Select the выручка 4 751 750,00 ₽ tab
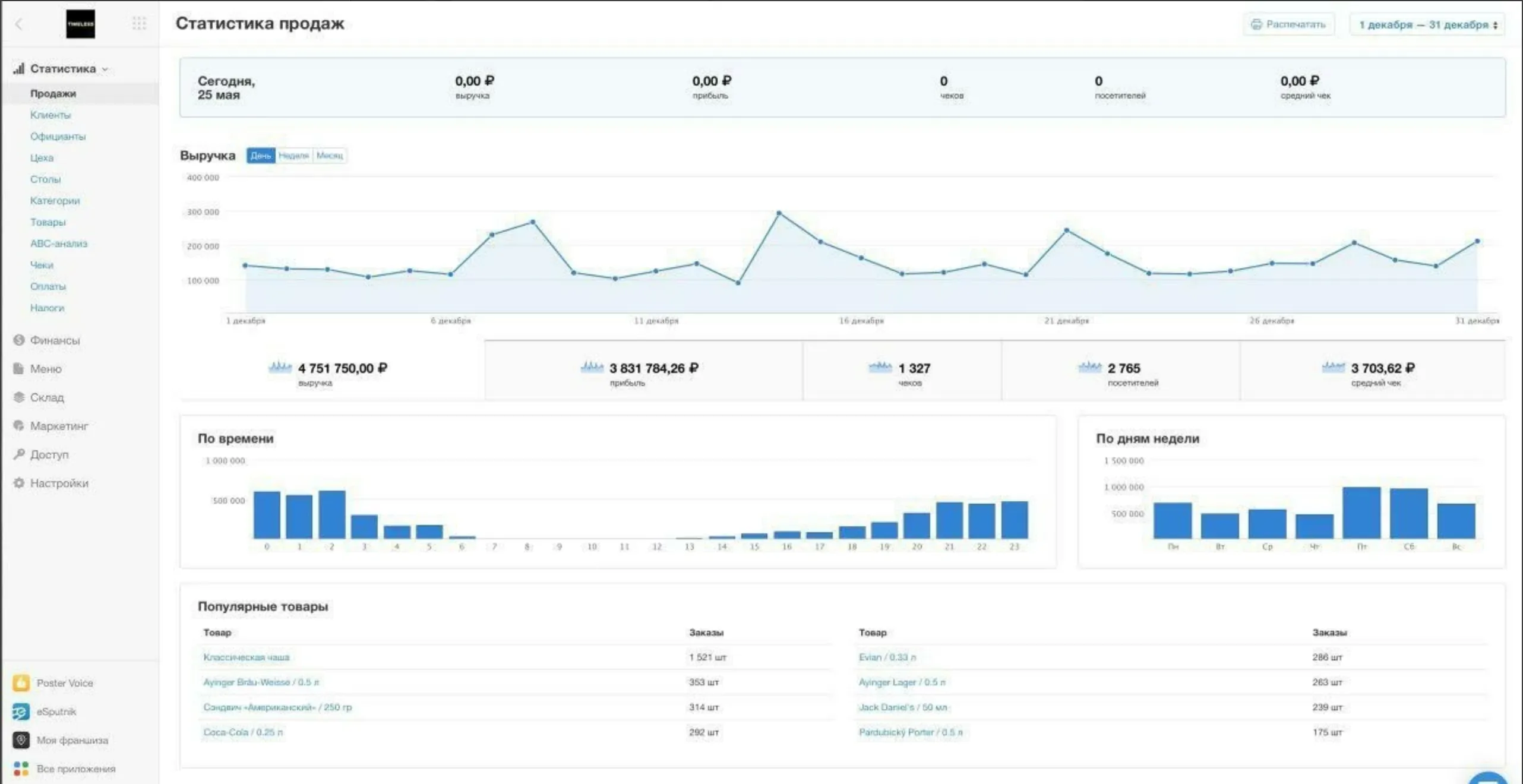The image size is (1523, 784). [332, 371]
